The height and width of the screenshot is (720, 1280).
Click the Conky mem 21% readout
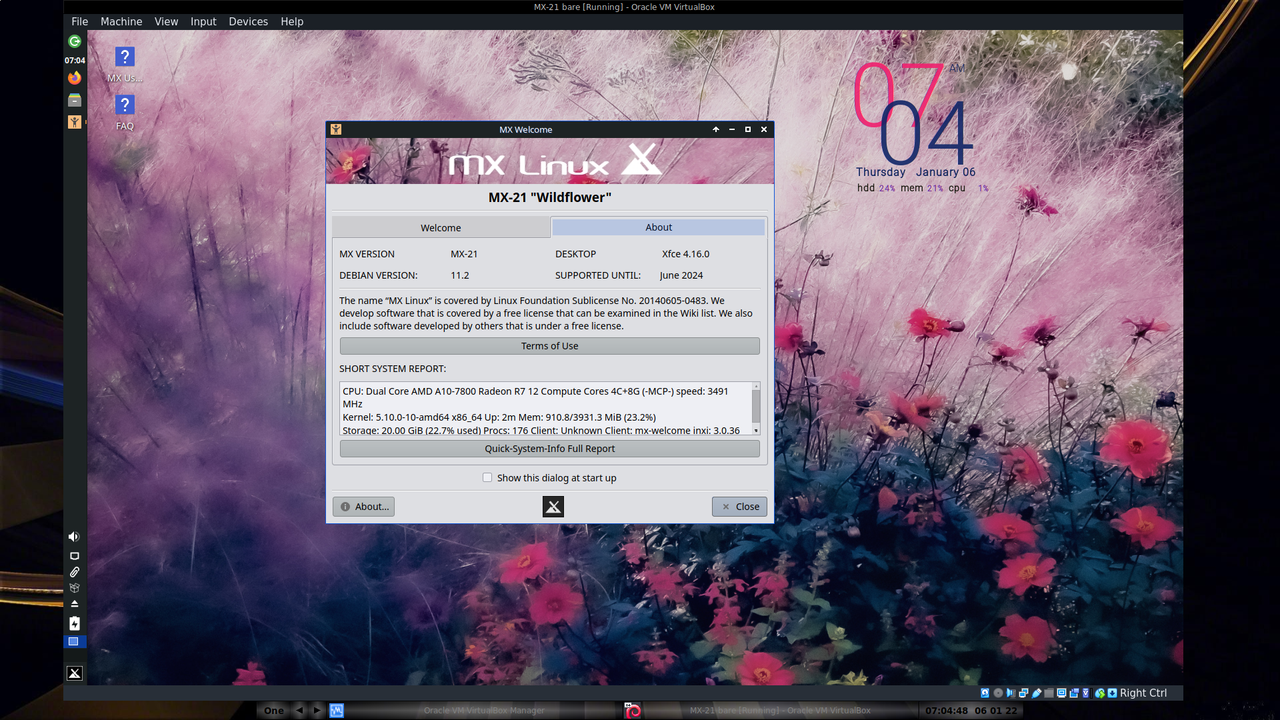[921, 188]
